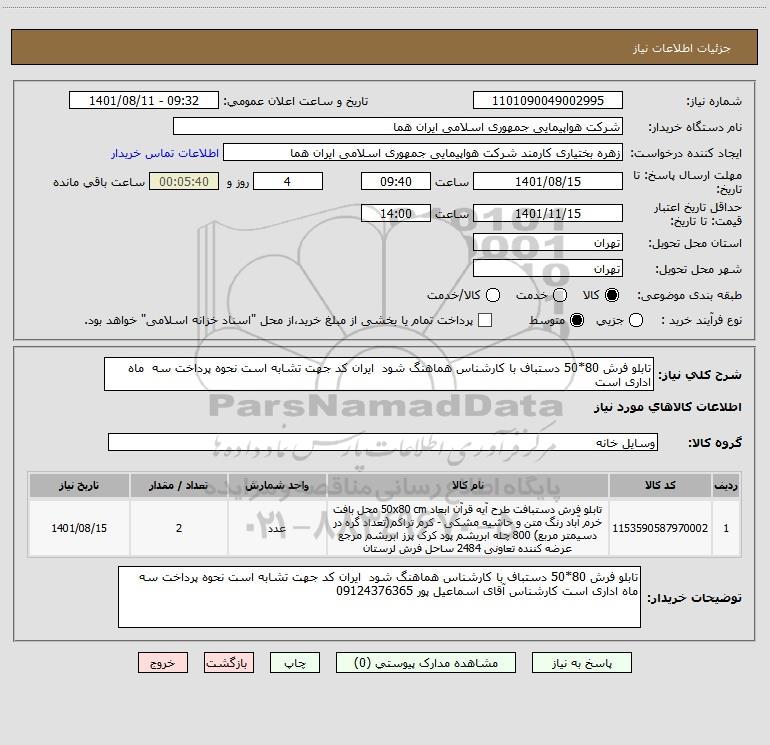
Task: Select the کالا/خدمت radio button
Action: pyautogui.click(x=493, y=295)
